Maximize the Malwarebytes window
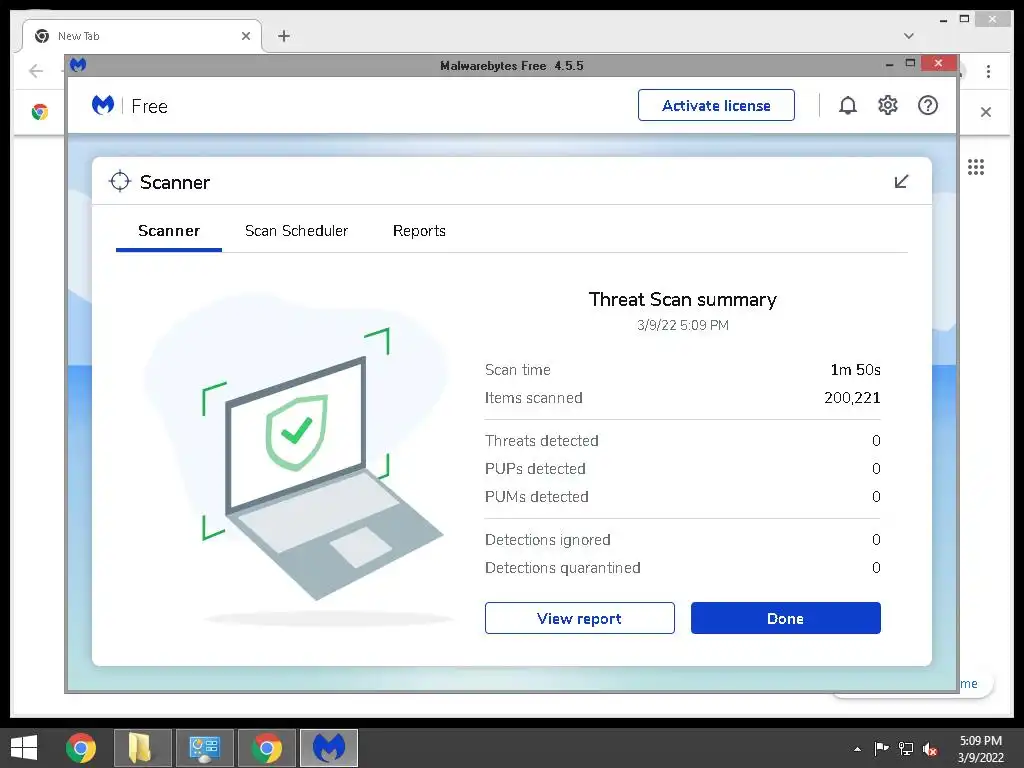This screenshot has height=768, width=1024. pyautogui.click(x=910, y=63)
